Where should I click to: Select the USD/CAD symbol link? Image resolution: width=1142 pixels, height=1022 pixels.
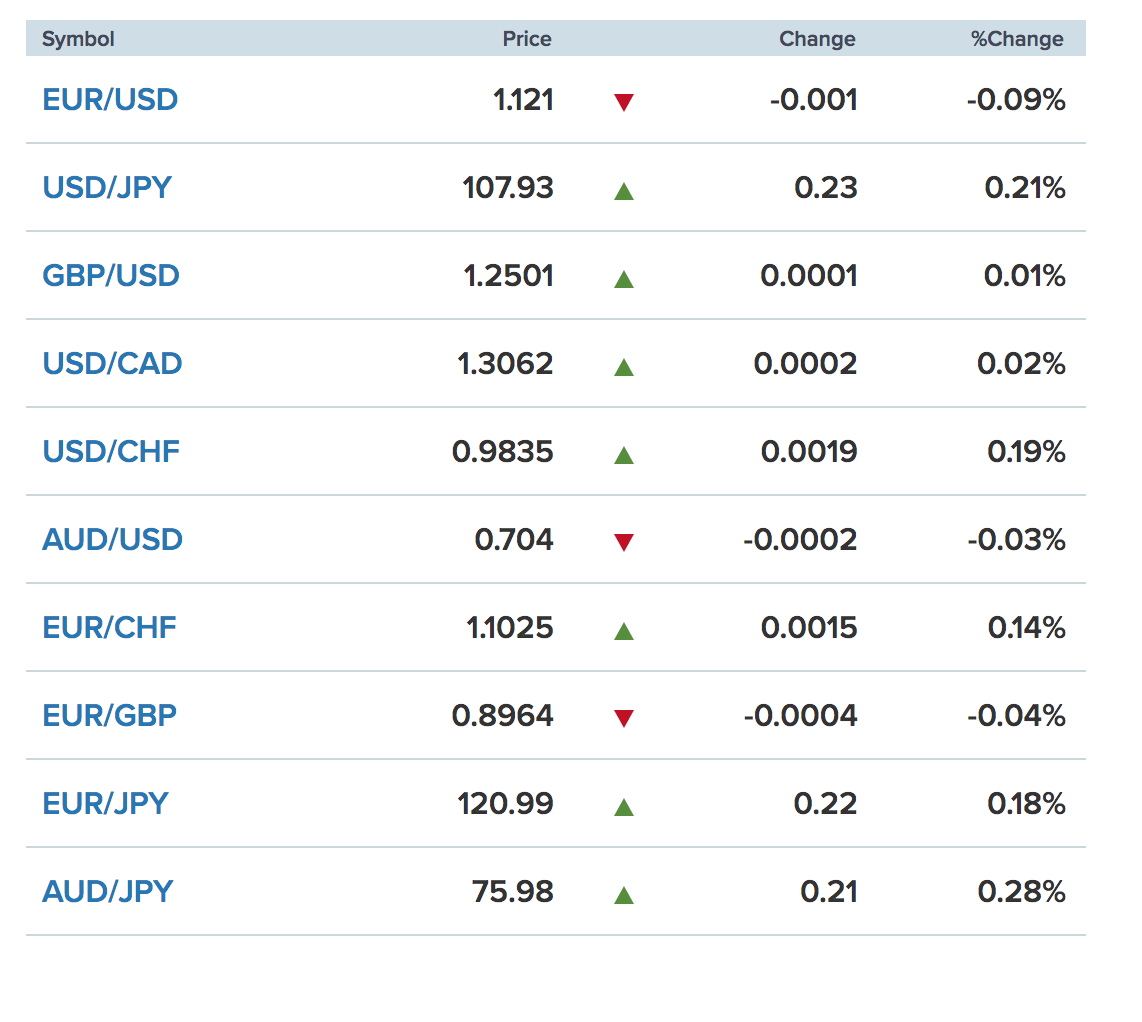coord(112,364)
